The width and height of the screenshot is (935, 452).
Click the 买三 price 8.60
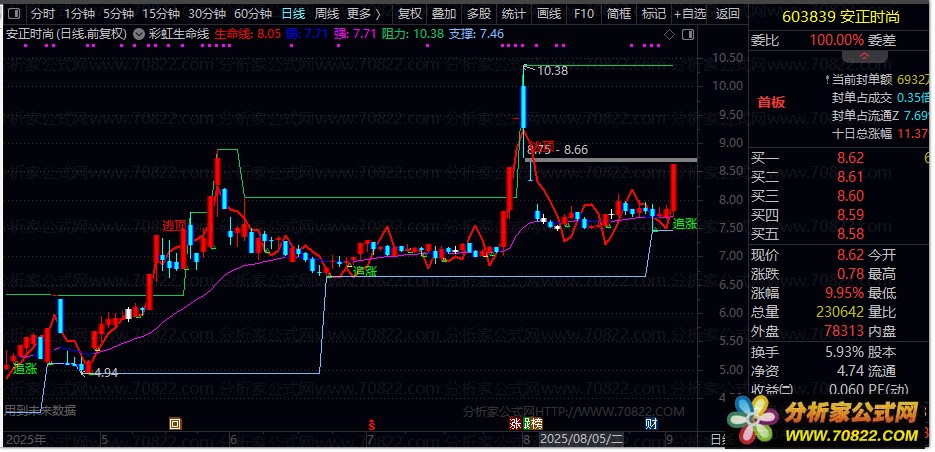pyautogui.click(x=850, y=196)
